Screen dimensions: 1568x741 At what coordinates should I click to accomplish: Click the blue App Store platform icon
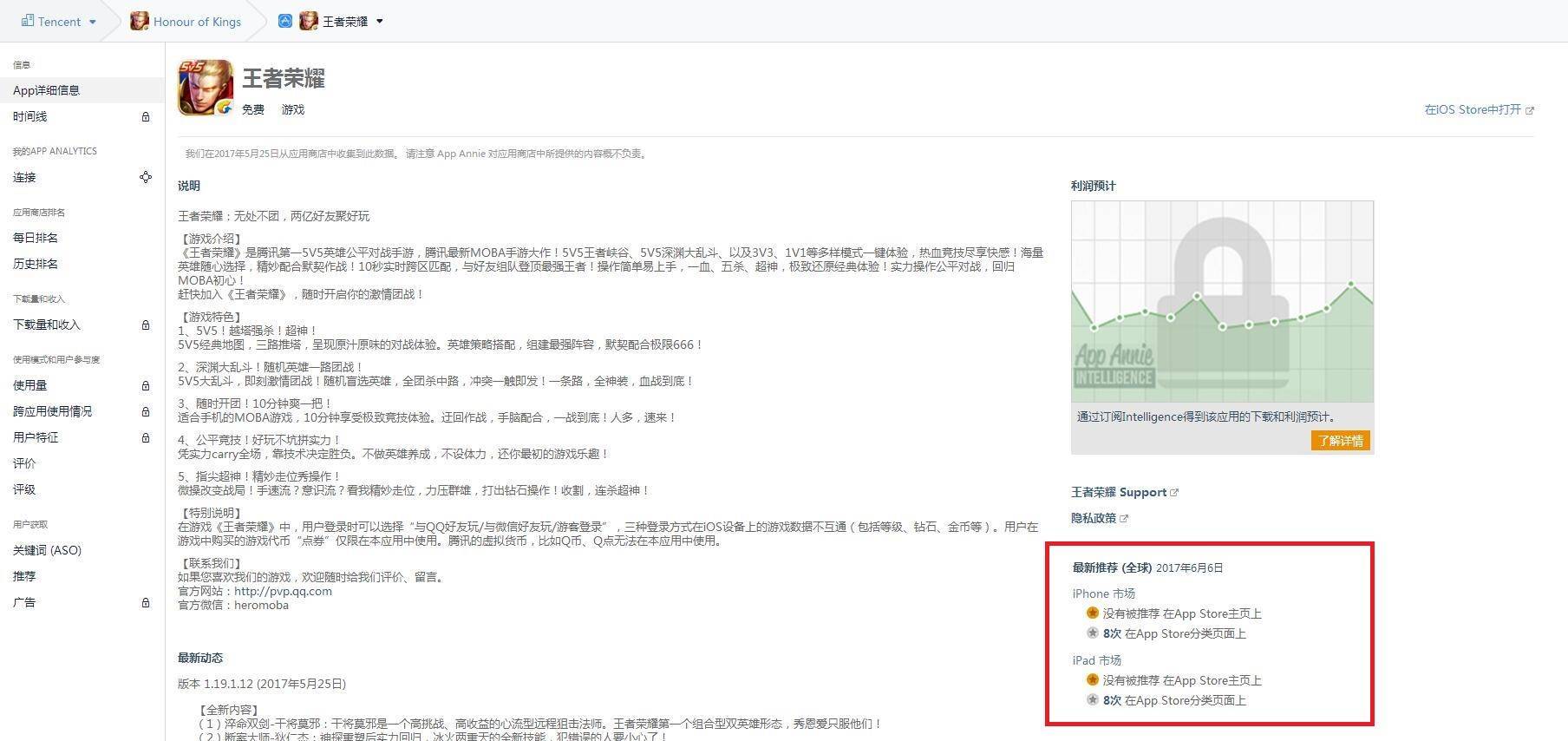click(284, 21)
